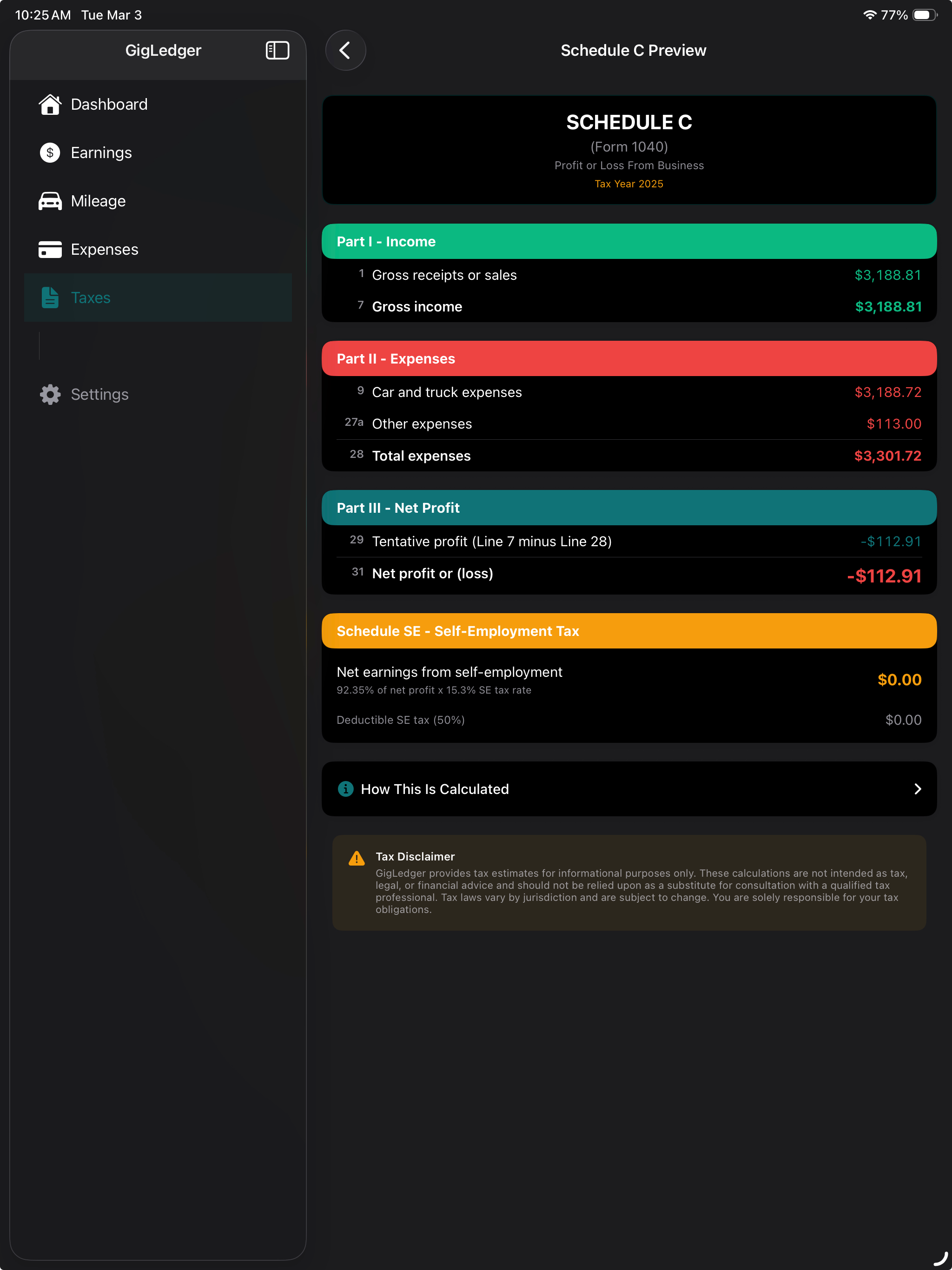Click the Part III - Net Profit header

pos(629,508)
